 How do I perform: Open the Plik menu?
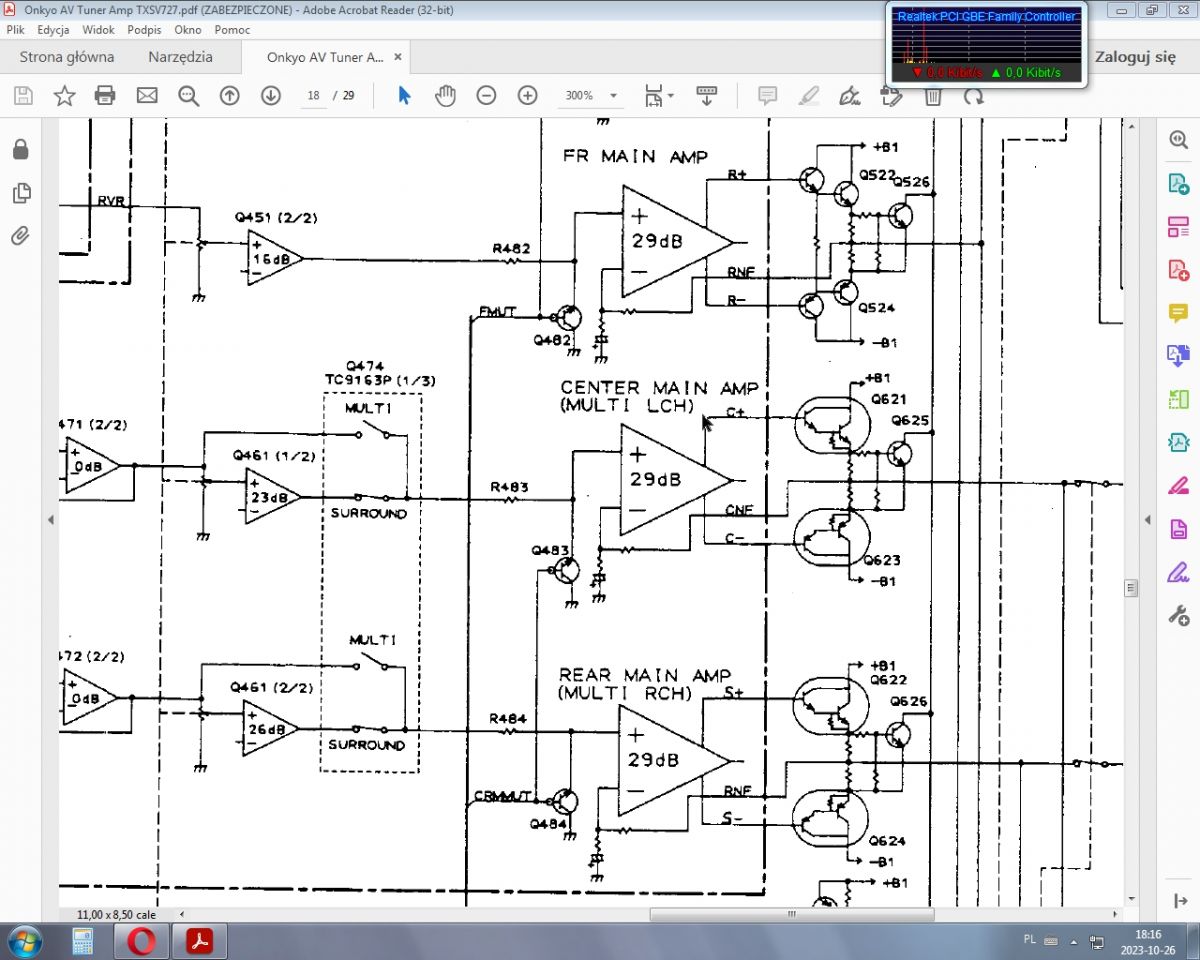click(15, 30)
